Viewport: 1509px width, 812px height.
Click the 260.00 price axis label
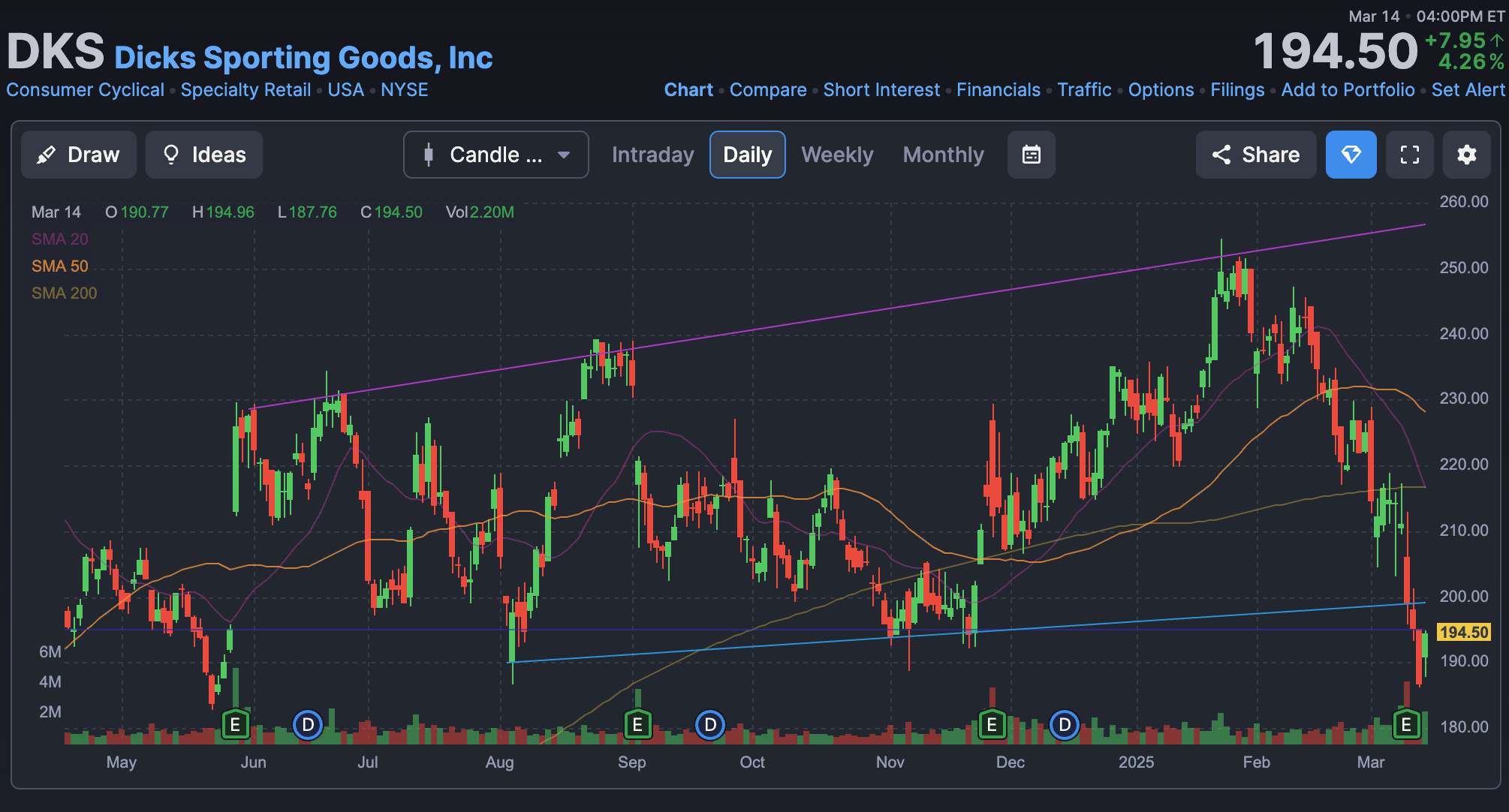1464,202
